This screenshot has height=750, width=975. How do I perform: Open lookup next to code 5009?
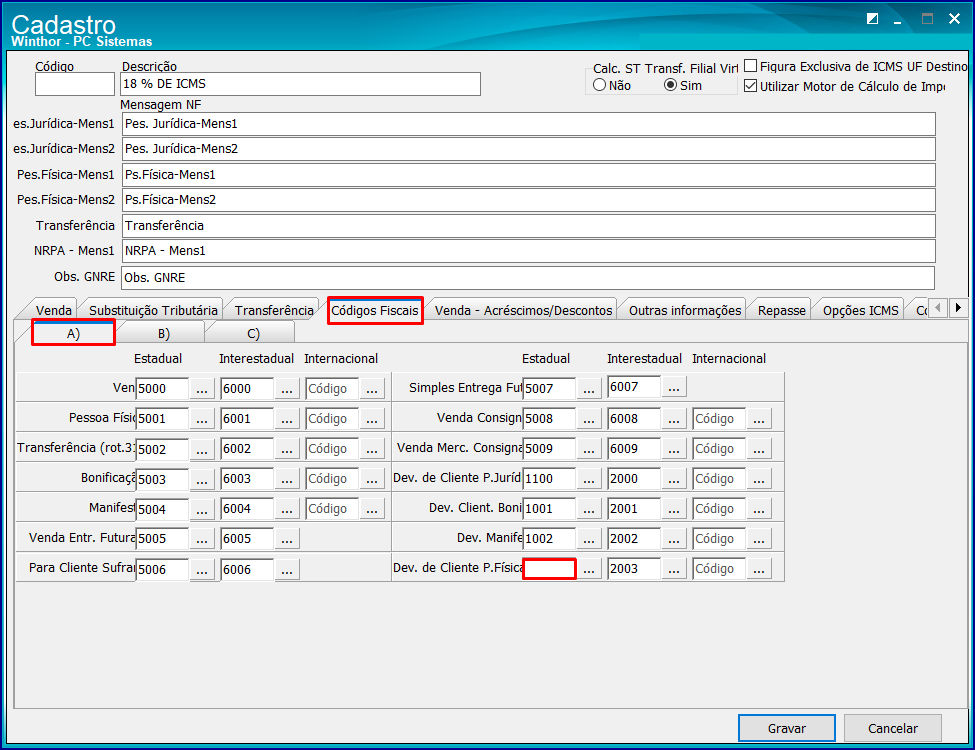[x=589, y=448]
